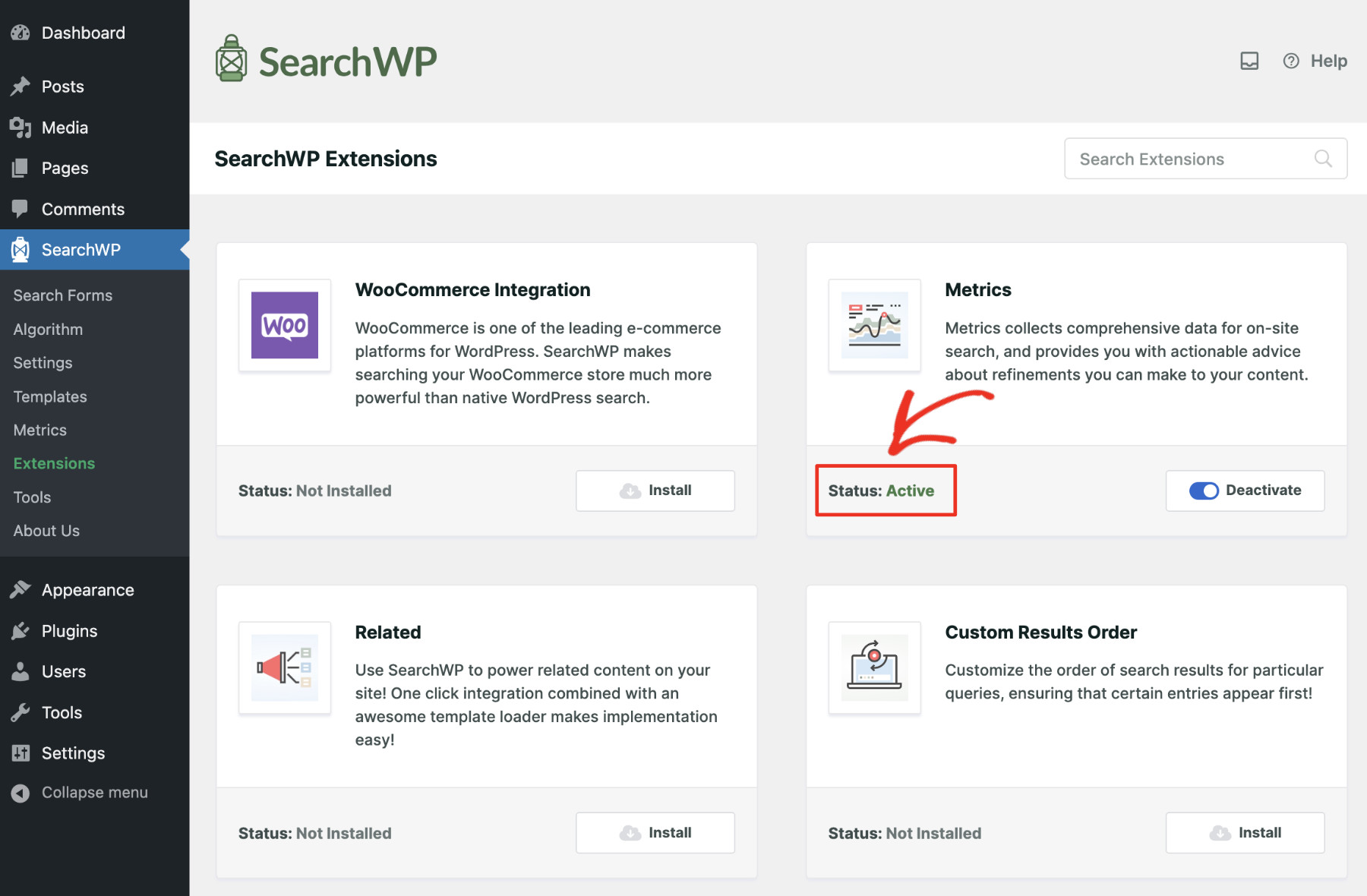The width and height of the screenshot is (1367, 896).
Task: Click the Help question mark icon
Action: pos(1291,61)
